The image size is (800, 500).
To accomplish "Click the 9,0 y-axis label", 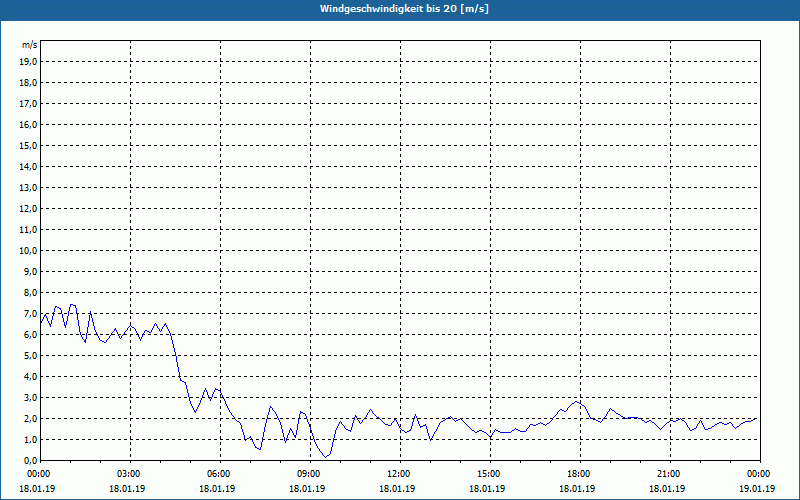I will point(30,271).
